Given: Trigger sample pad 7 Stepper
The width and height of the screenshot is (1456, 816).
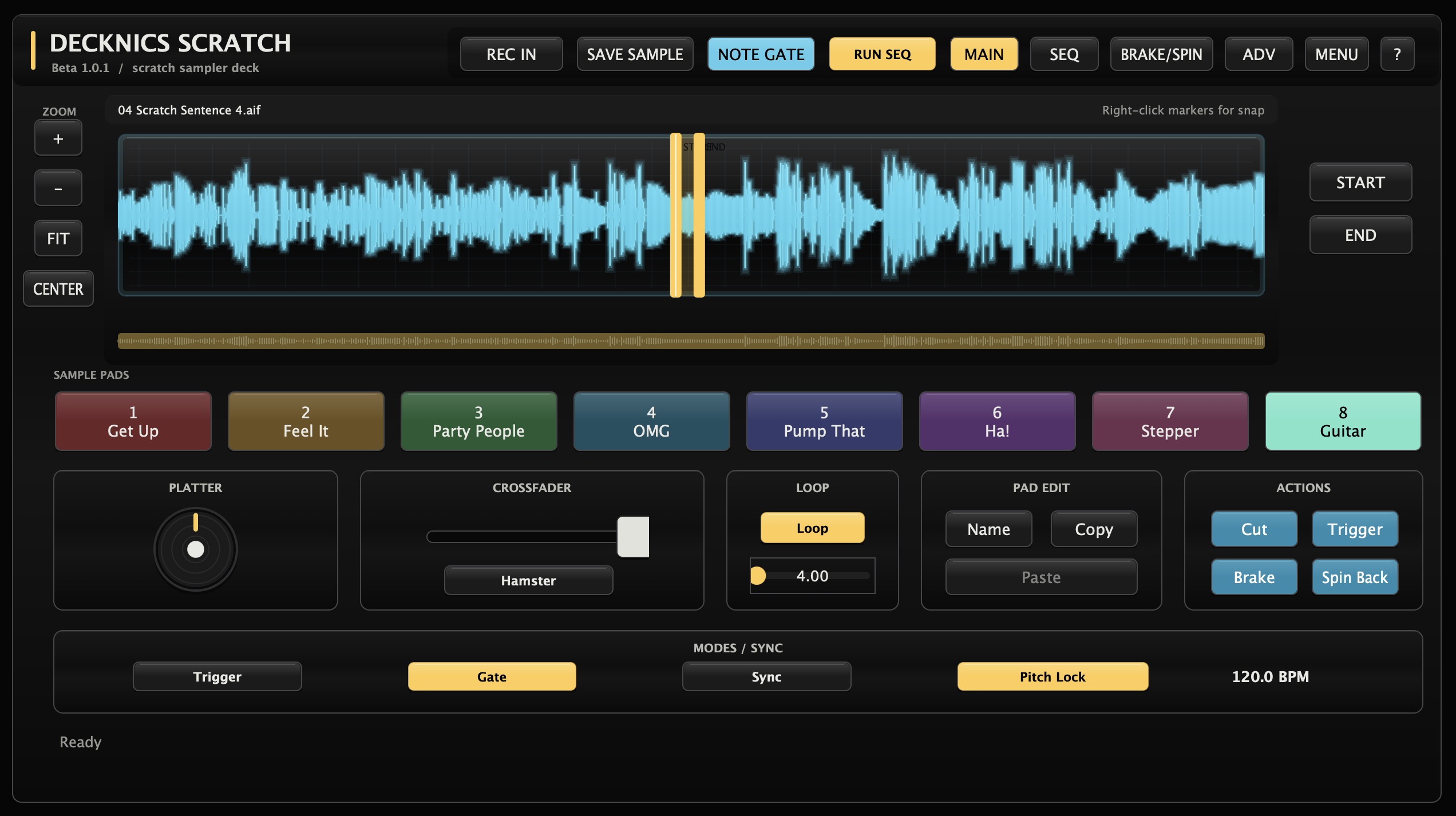Looking at the screenshot, I should click(x=1170, y=422).
